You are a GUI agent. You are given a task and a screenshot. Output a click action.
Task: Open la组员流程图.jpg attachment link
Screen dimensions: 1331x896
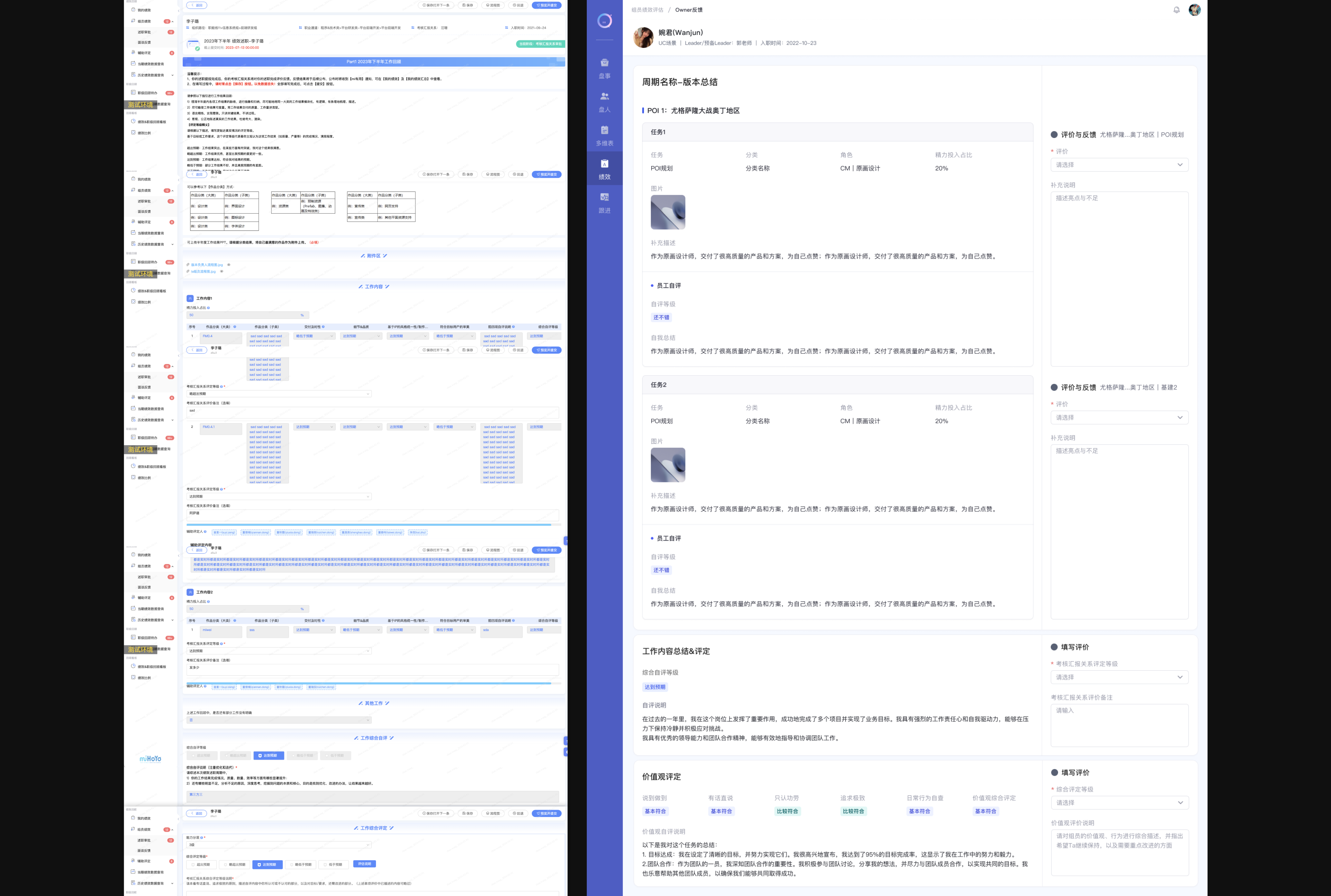pos(203,272)
